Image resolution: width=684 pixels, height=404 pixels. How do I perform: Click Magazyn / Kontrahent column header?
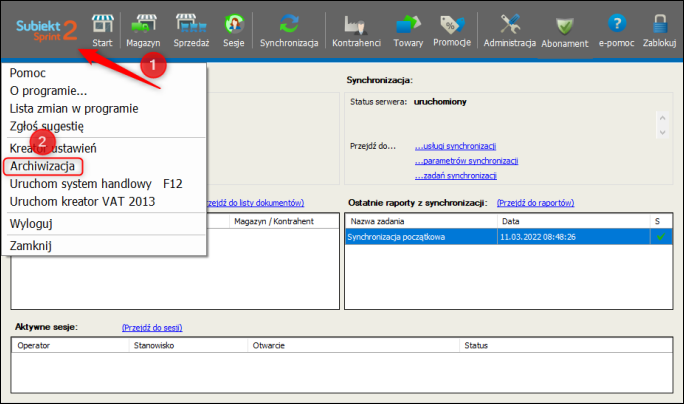pos(284,221)
